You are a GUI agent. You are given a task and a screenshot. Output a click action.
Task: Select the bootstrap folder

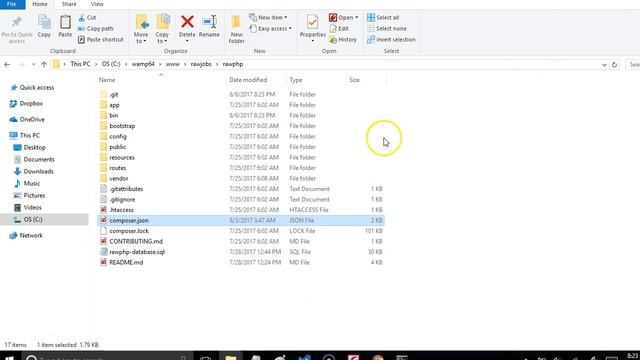tap(241, 126)
